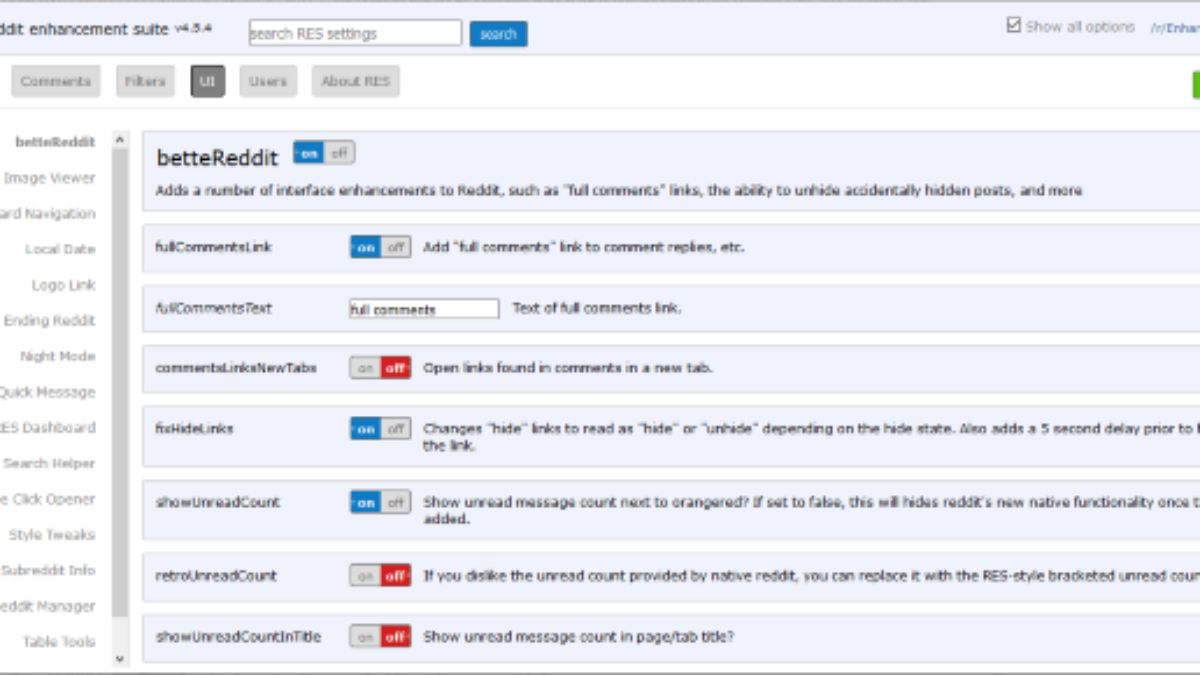Click the module list scrollbar thumb
The height and width of the screenshot is (675, 1200).
coord(120,382)
